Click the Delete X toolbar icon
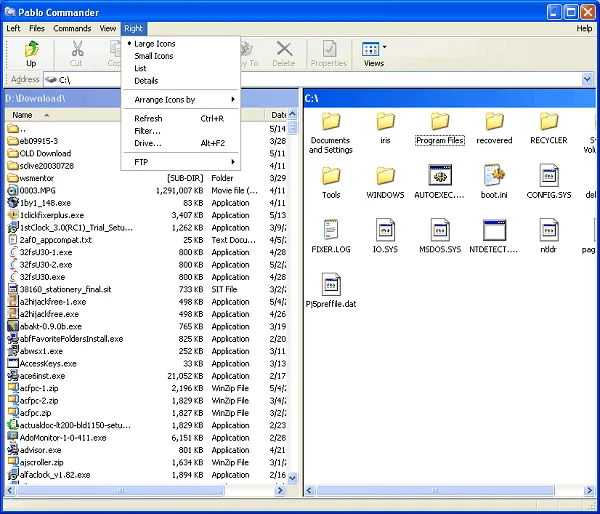Screen dimensions: 600x514 click(x=284, y=49)
